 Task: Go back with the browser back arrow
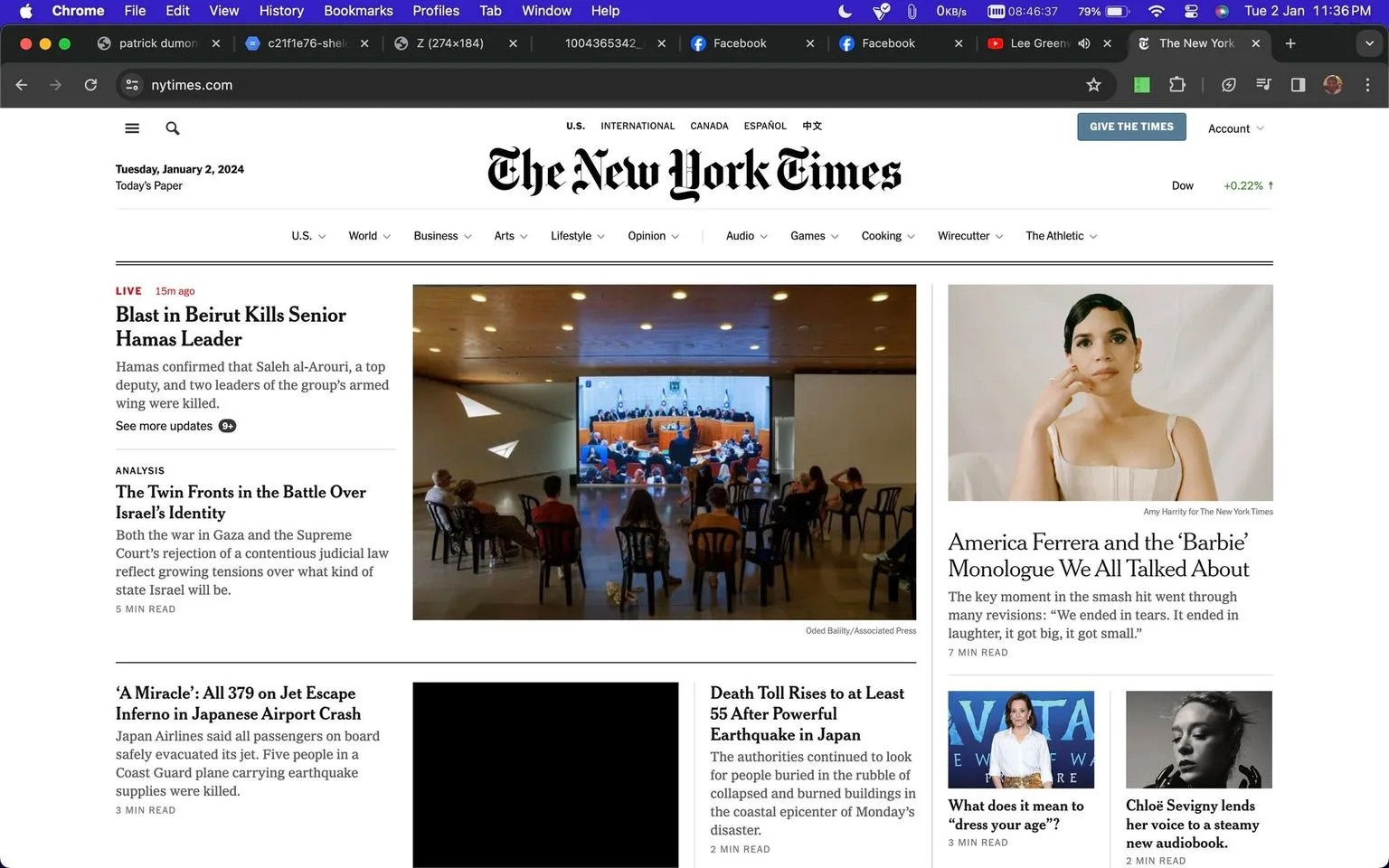(22, 85)
